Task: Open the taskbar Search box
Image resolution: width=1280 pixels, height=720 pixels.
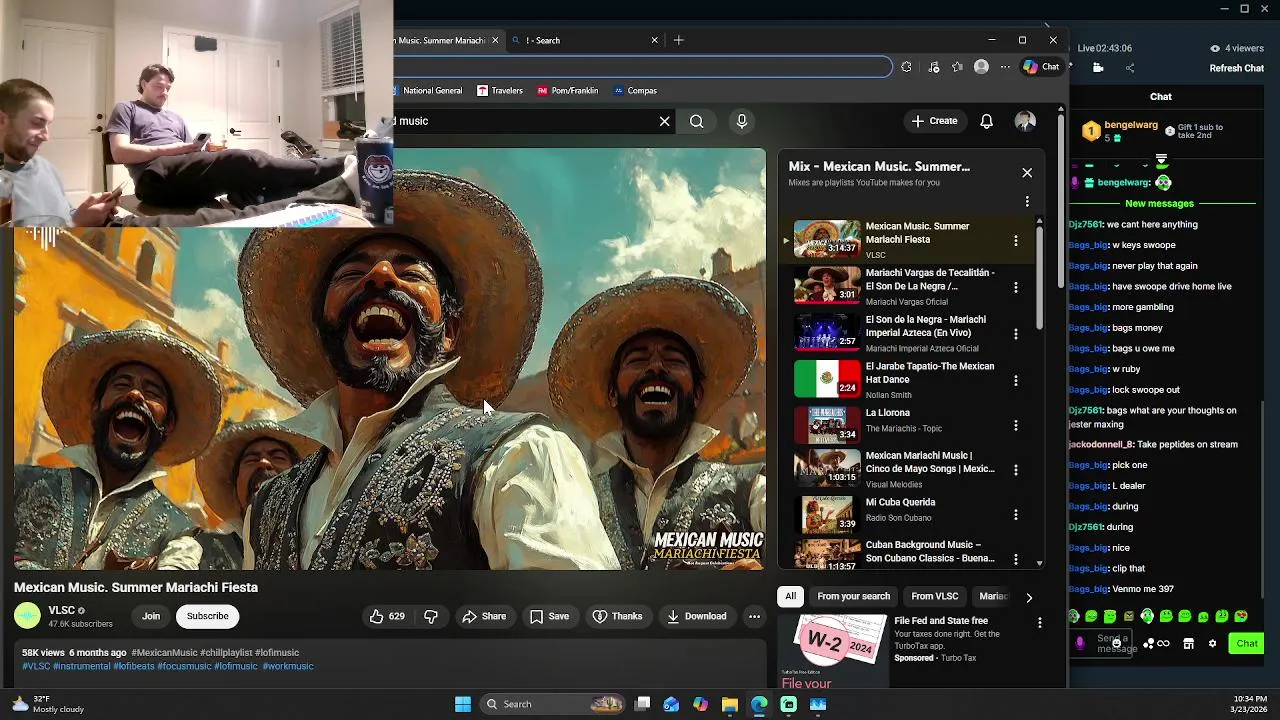Action: coord(553,704)
